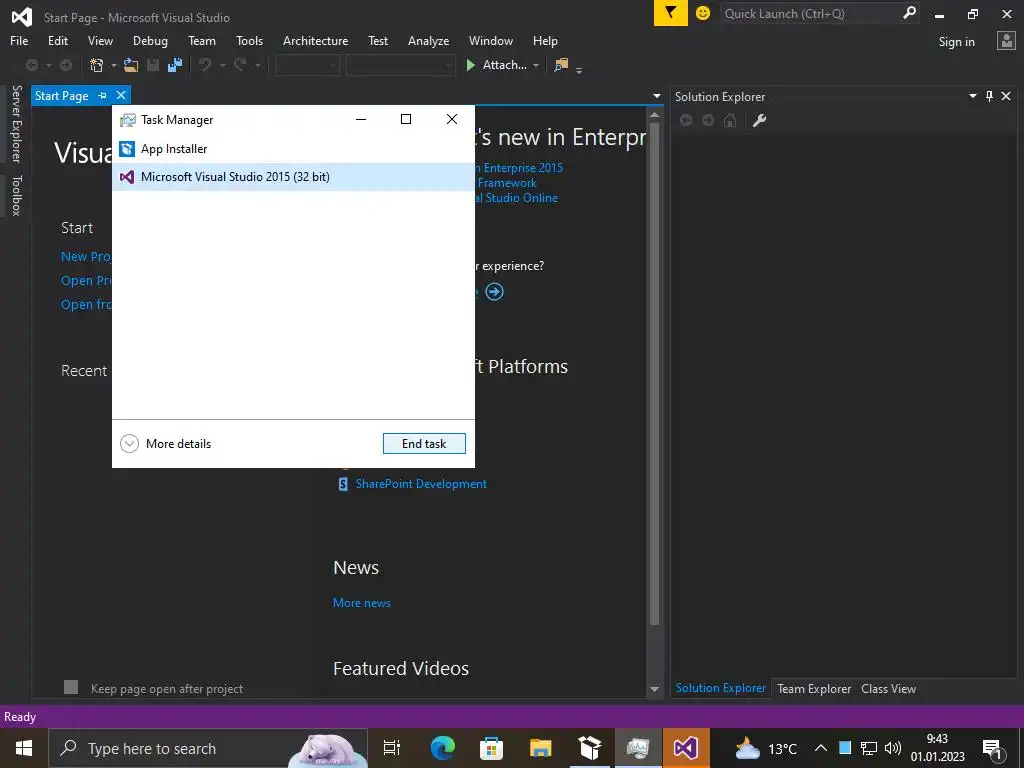Click the circled arrow icon on Start Page

(x=494, y=291)
